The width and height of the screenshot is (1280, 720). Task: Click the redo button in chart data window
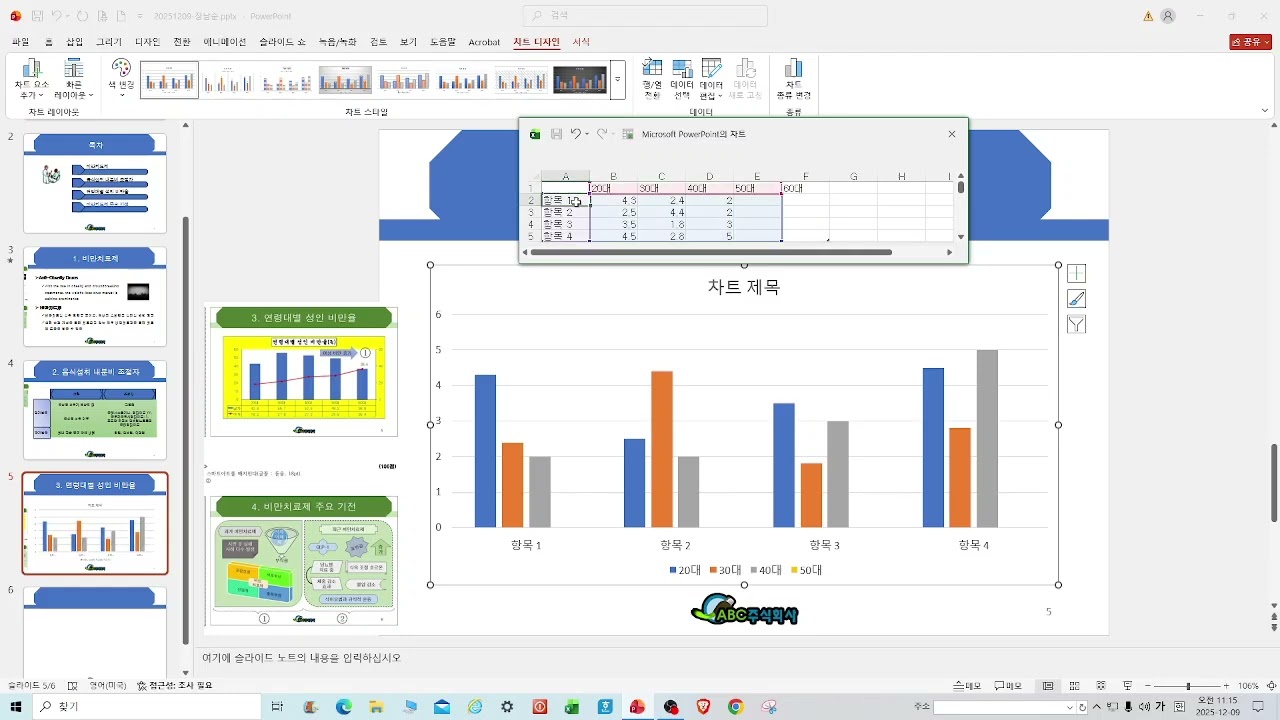[x=602, y=134]
